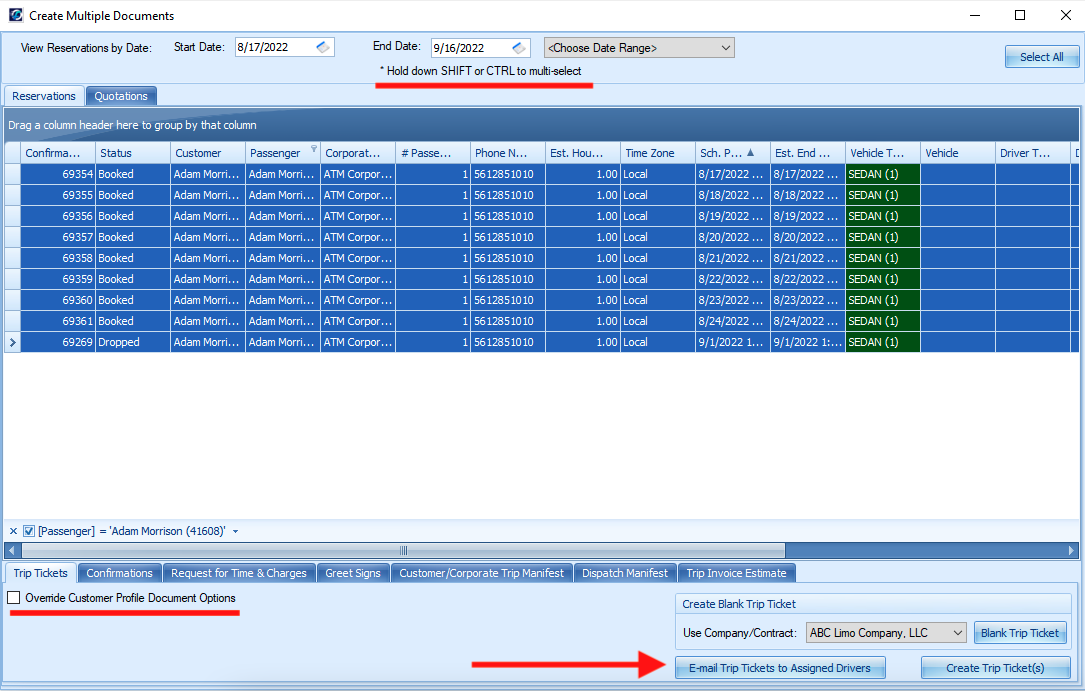
Task: Click the SEDAN (1) cell for 69360
Action: [883, 300]
